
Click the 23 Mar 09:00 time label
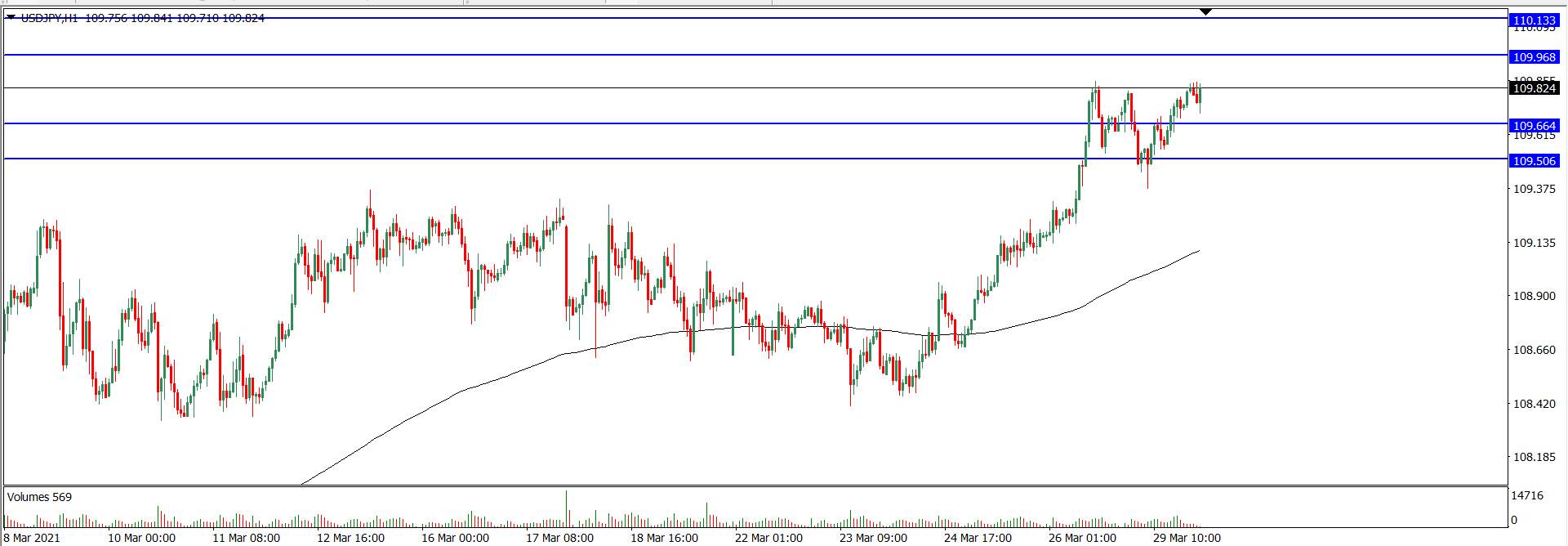coord(873,538)
